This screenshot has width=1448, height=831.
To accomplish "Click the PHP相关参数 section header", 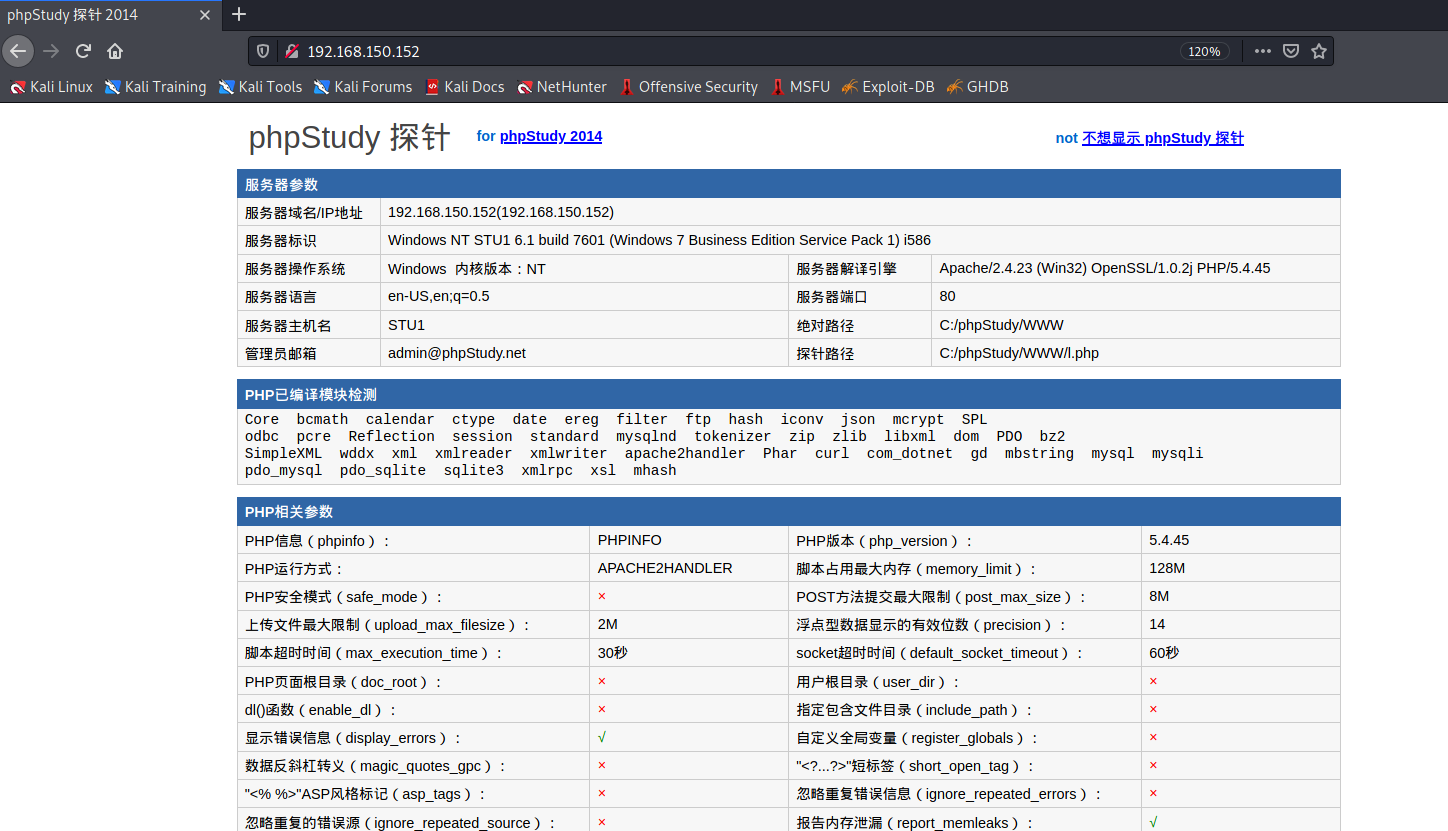I will 789,511.
